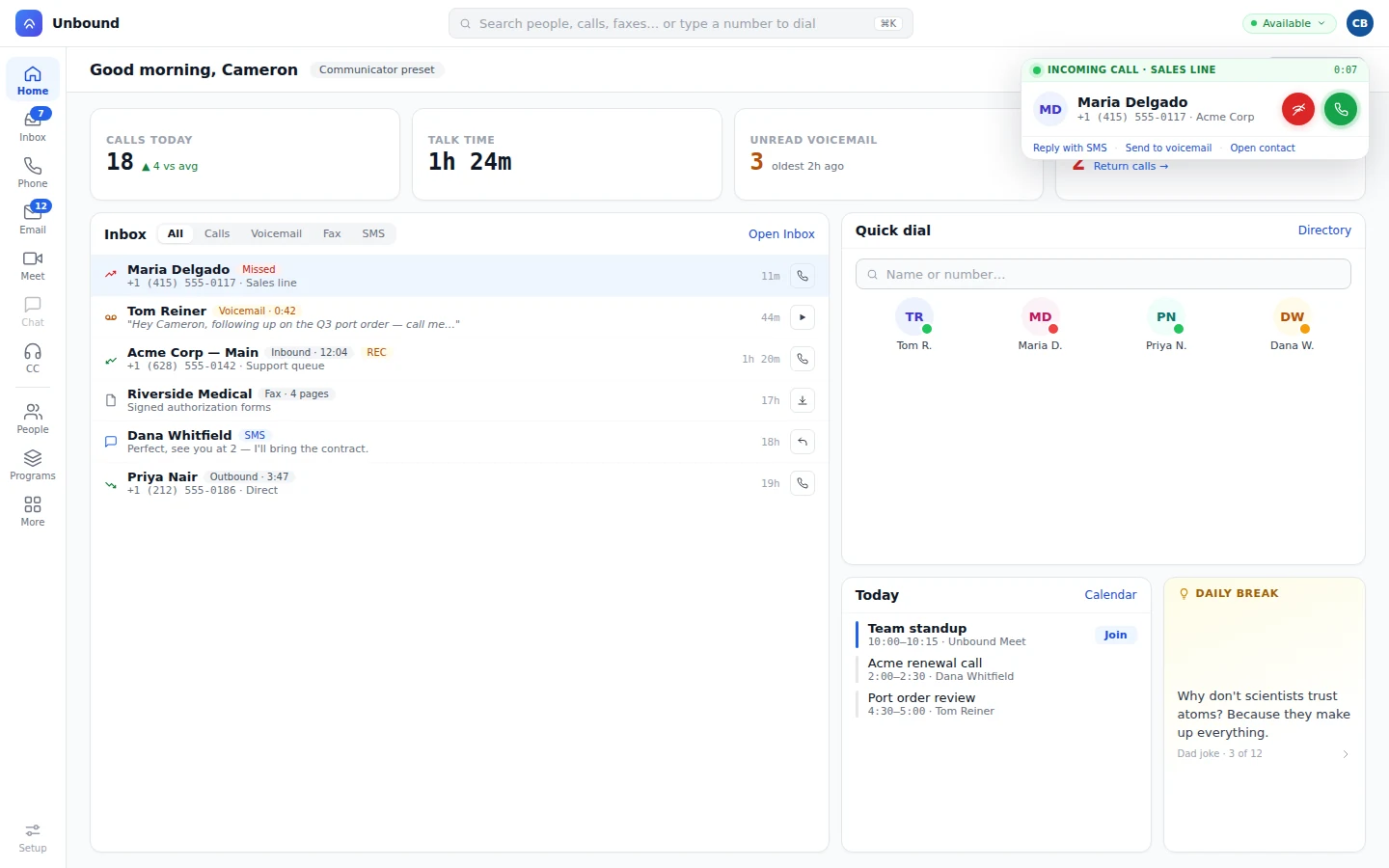Viewport: 1389px width, 868px height.
Task: Reply to Dana Whitfield's SMS
Action: (803, 442)
